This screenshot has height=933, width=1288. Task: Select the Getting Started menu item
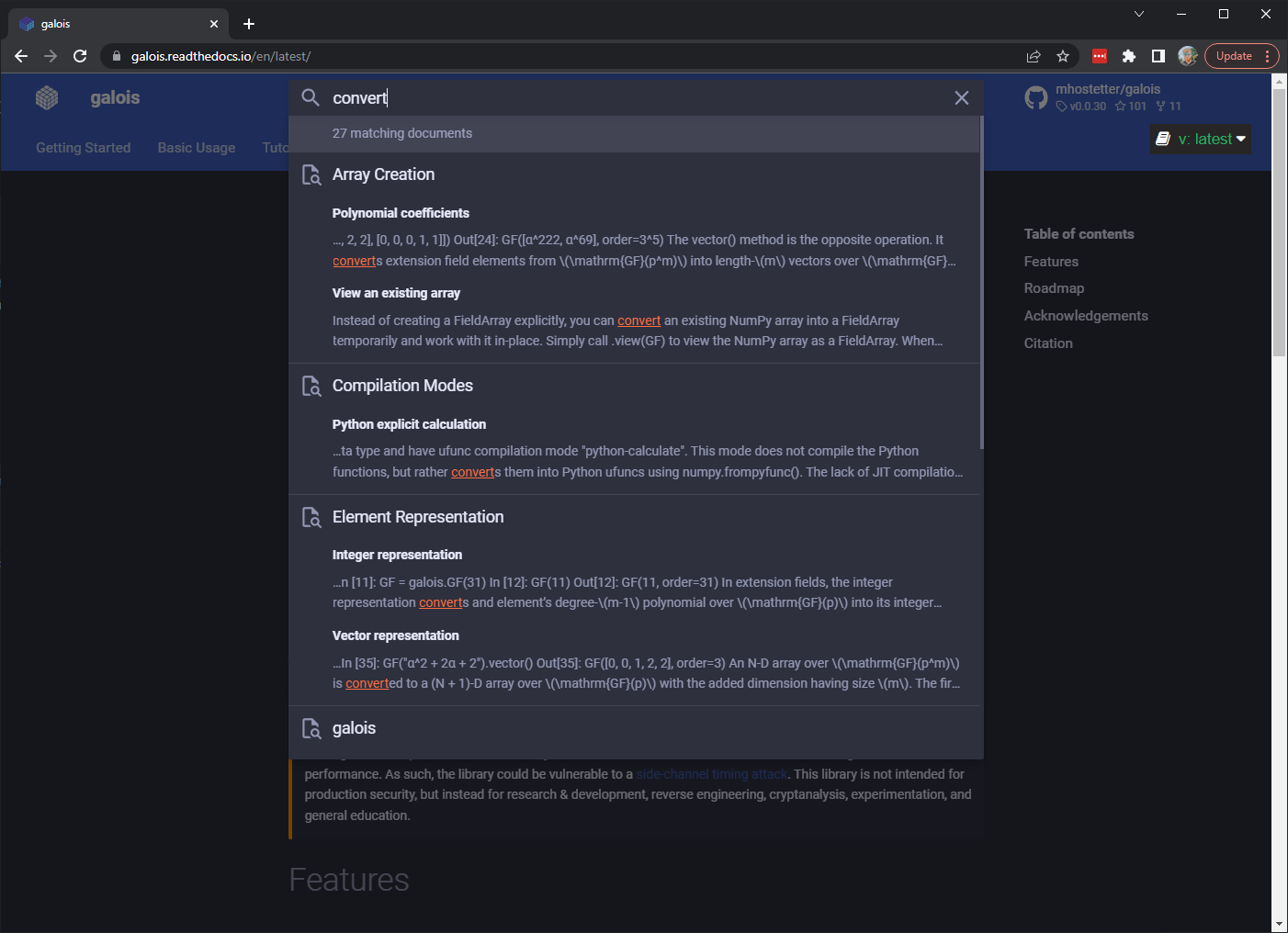pyautogui.click(x=83, y=147)
